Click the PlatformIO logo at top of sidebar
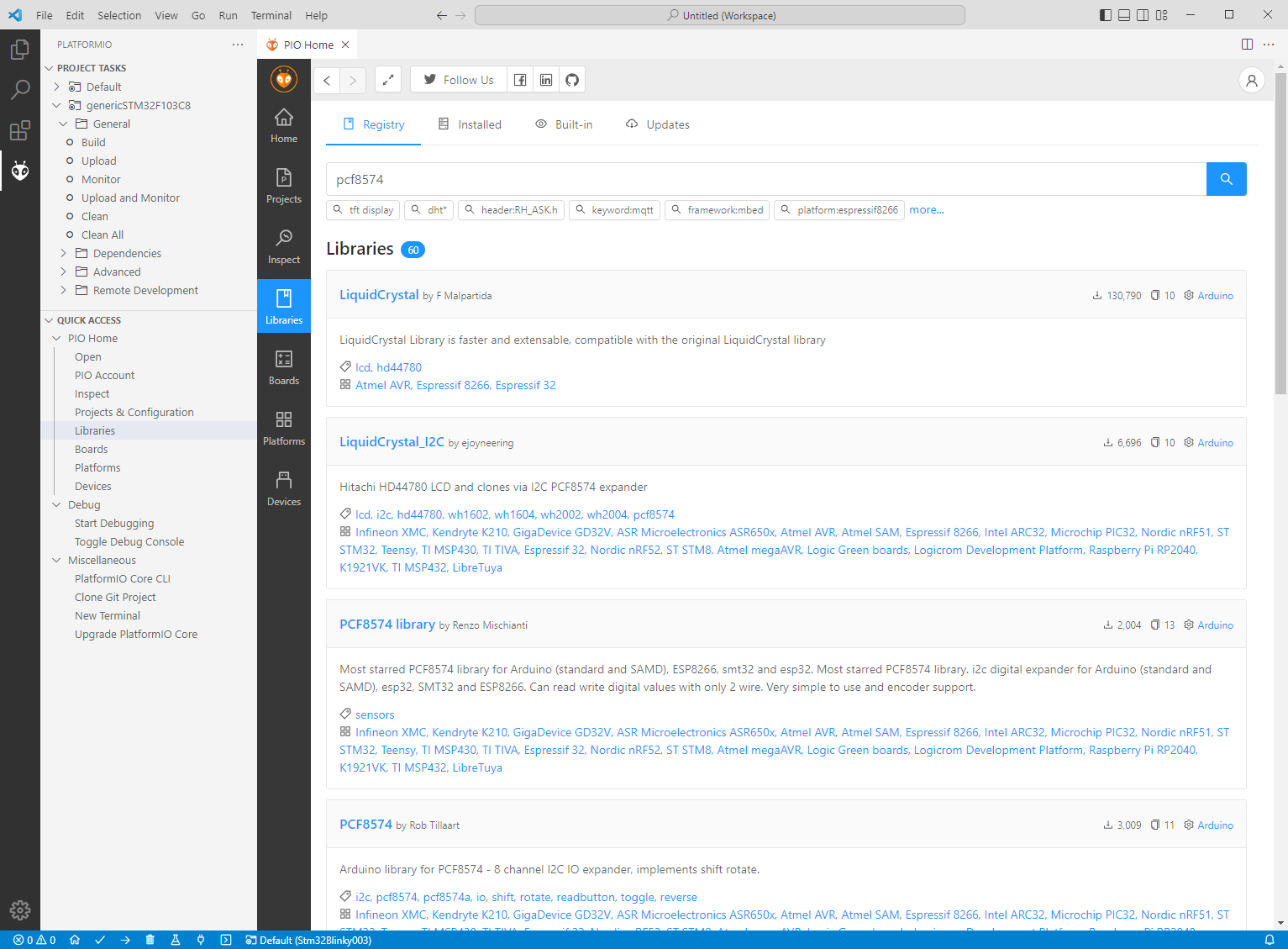The height and width of the screenshot is (949, 1288). click(284, 79)
